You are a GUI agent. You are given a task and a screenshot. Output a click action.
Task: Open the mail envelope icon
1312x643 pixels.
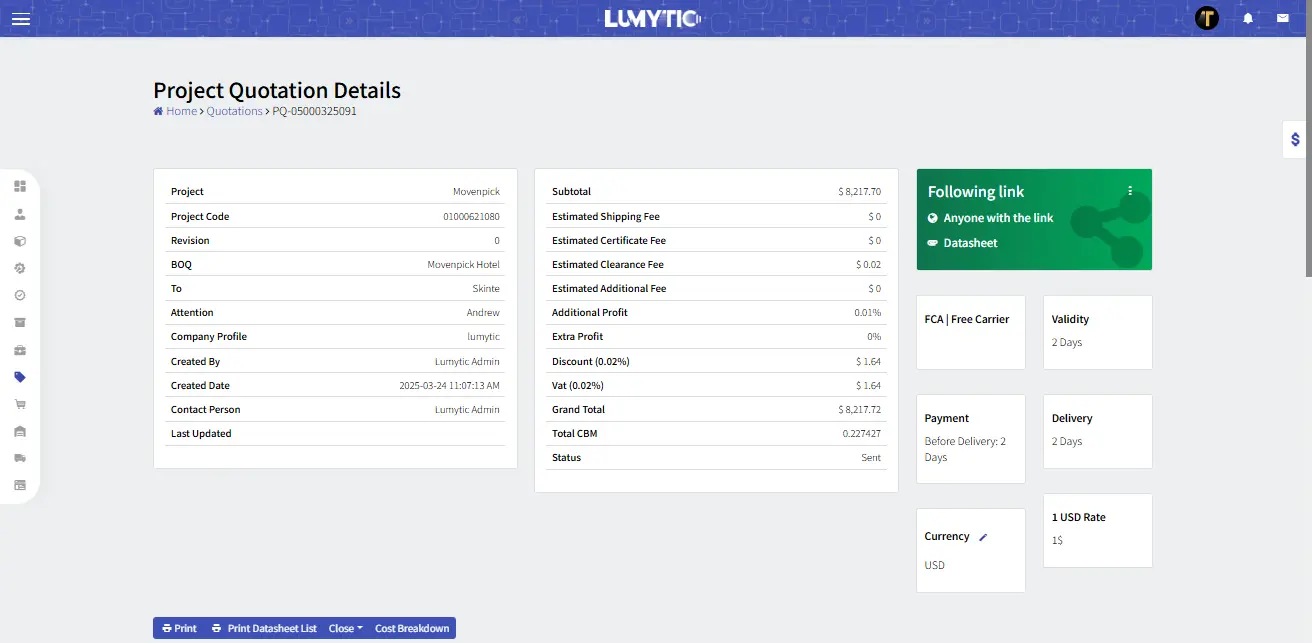[1282, 18]
